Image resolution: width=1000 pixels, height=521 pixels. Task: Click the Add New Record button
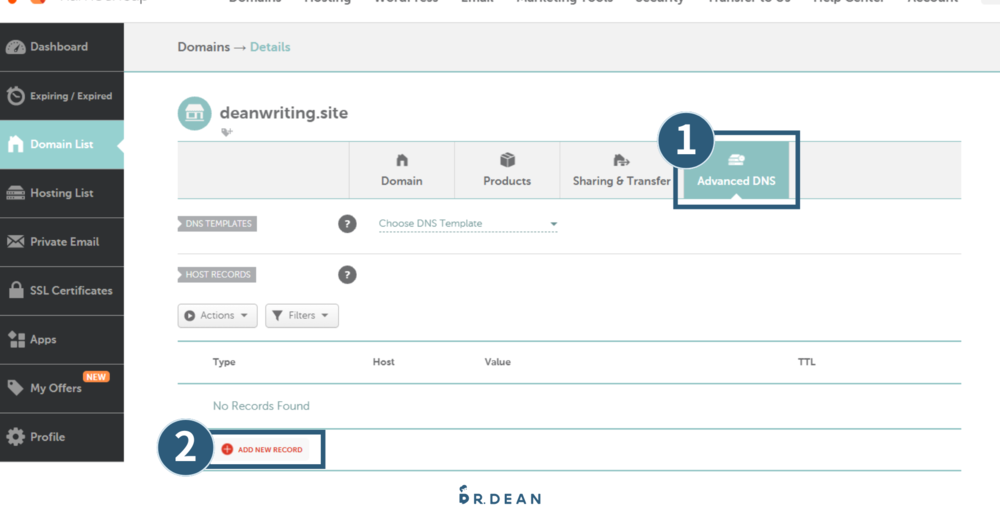coord(262,450)
